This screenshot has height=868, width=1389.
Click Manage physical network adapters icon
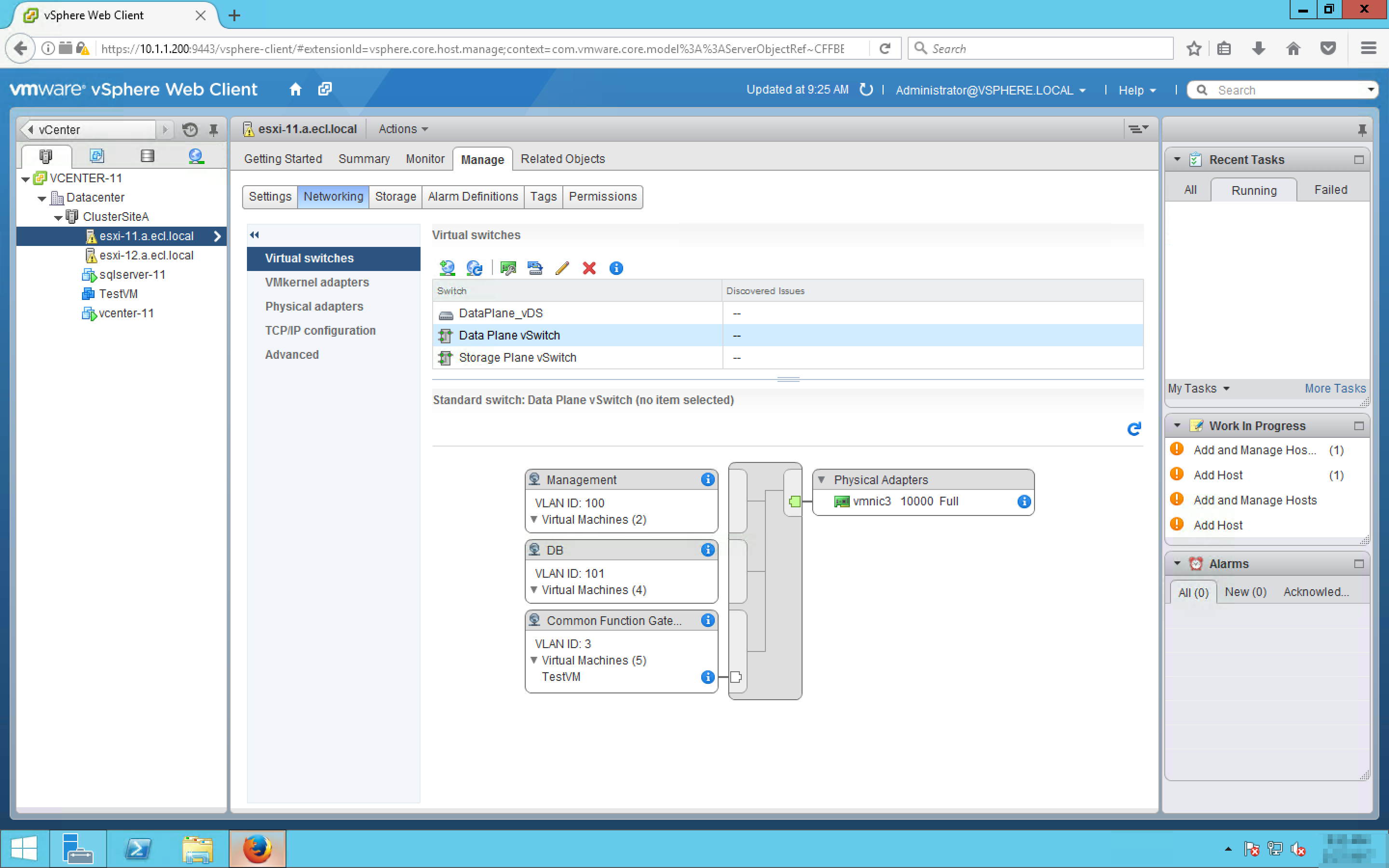coord(508,268)
